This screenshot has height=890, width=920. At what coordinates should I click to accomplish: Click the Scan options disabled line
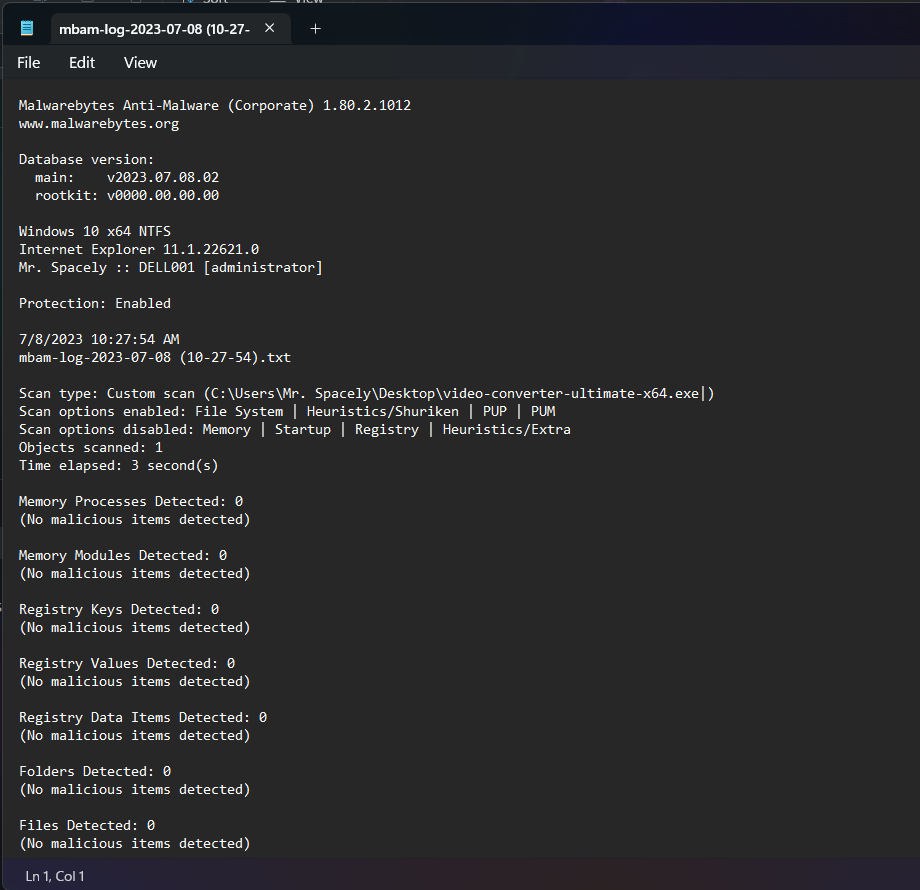(295, 429)
